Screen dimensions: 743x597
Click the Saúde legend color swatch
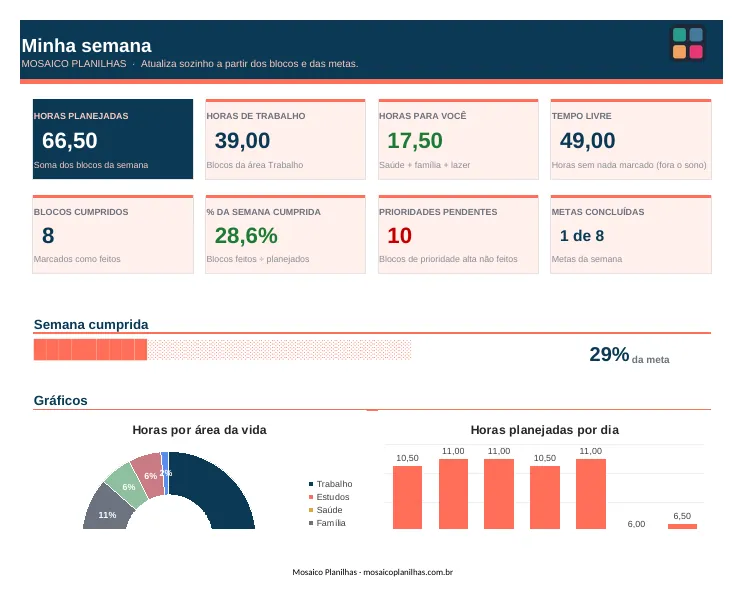[x=311, y=510]
